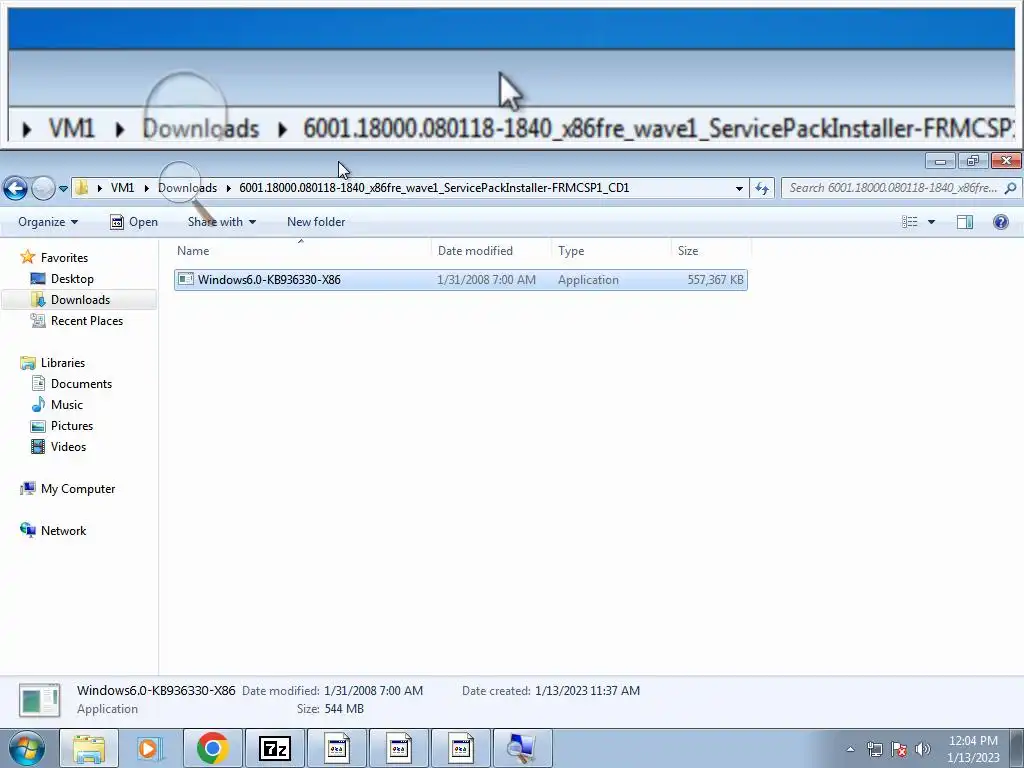
Task: Open Recent Places in navigation pane
Action: pyautogui.click(x=87, y=321)
